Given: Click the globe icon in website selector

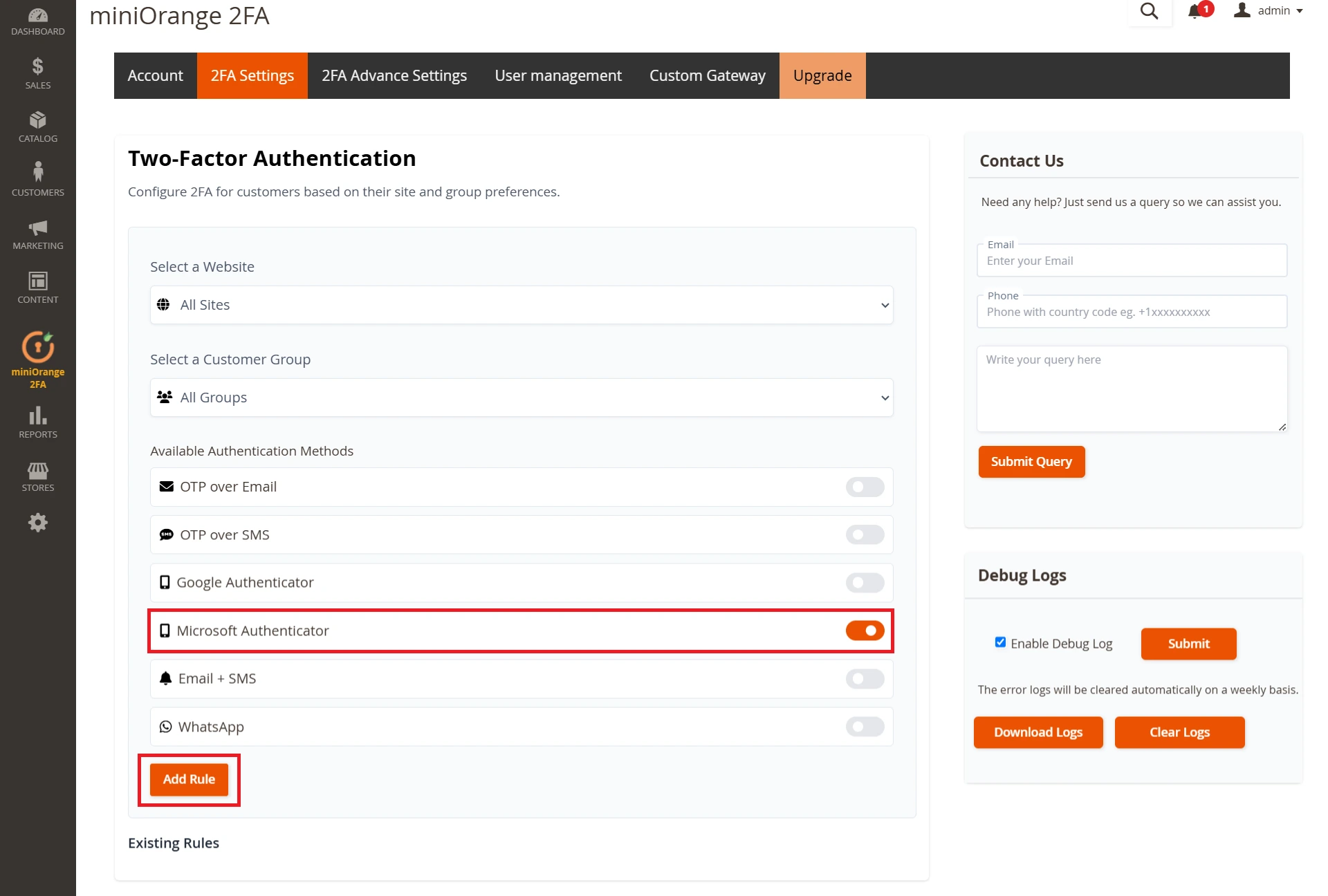Looking at the screenshot, I should pos(163,305).
